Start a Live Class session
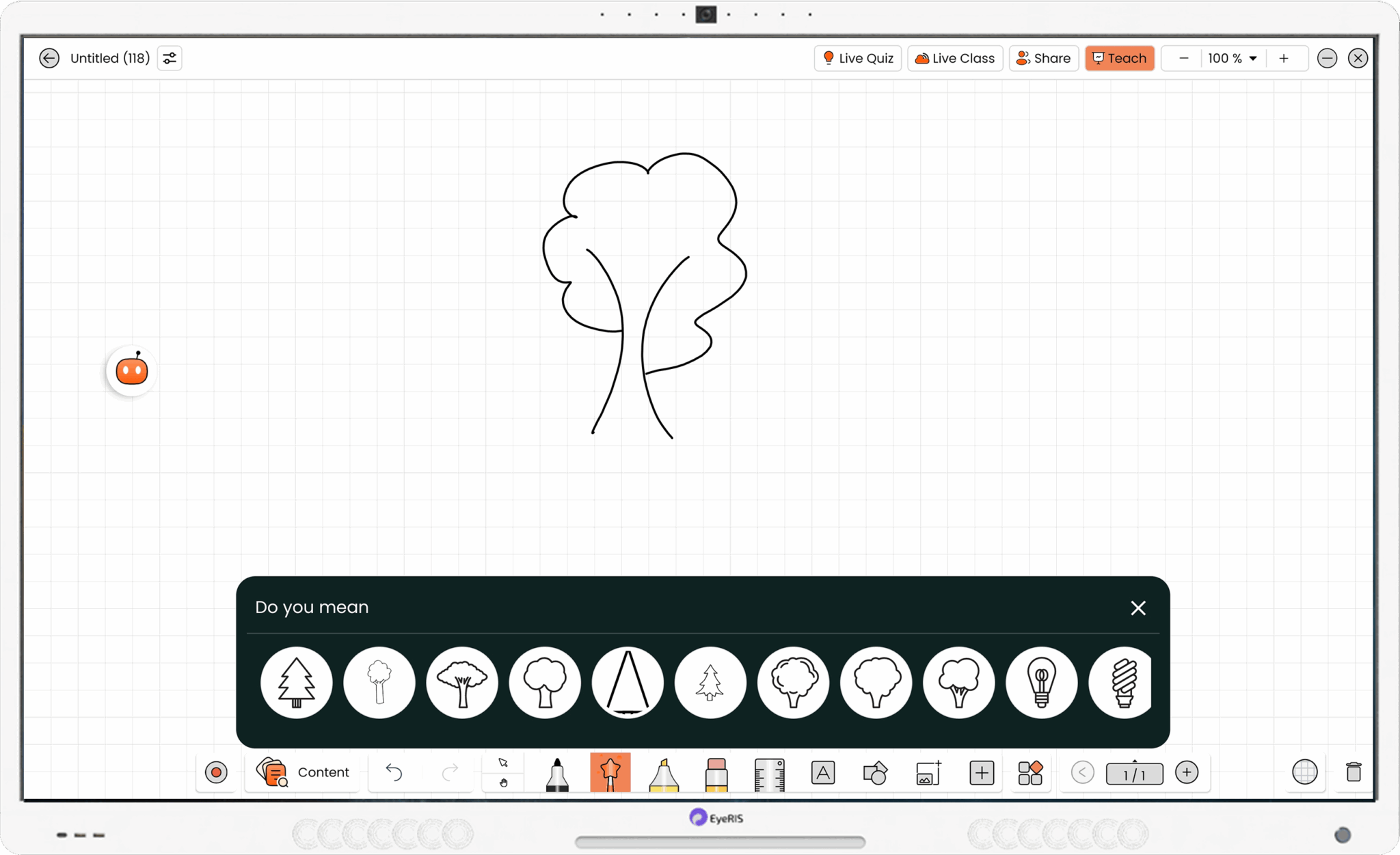Image resolution: width=1400 pixels, height=855 pixels. coord(954,58)
